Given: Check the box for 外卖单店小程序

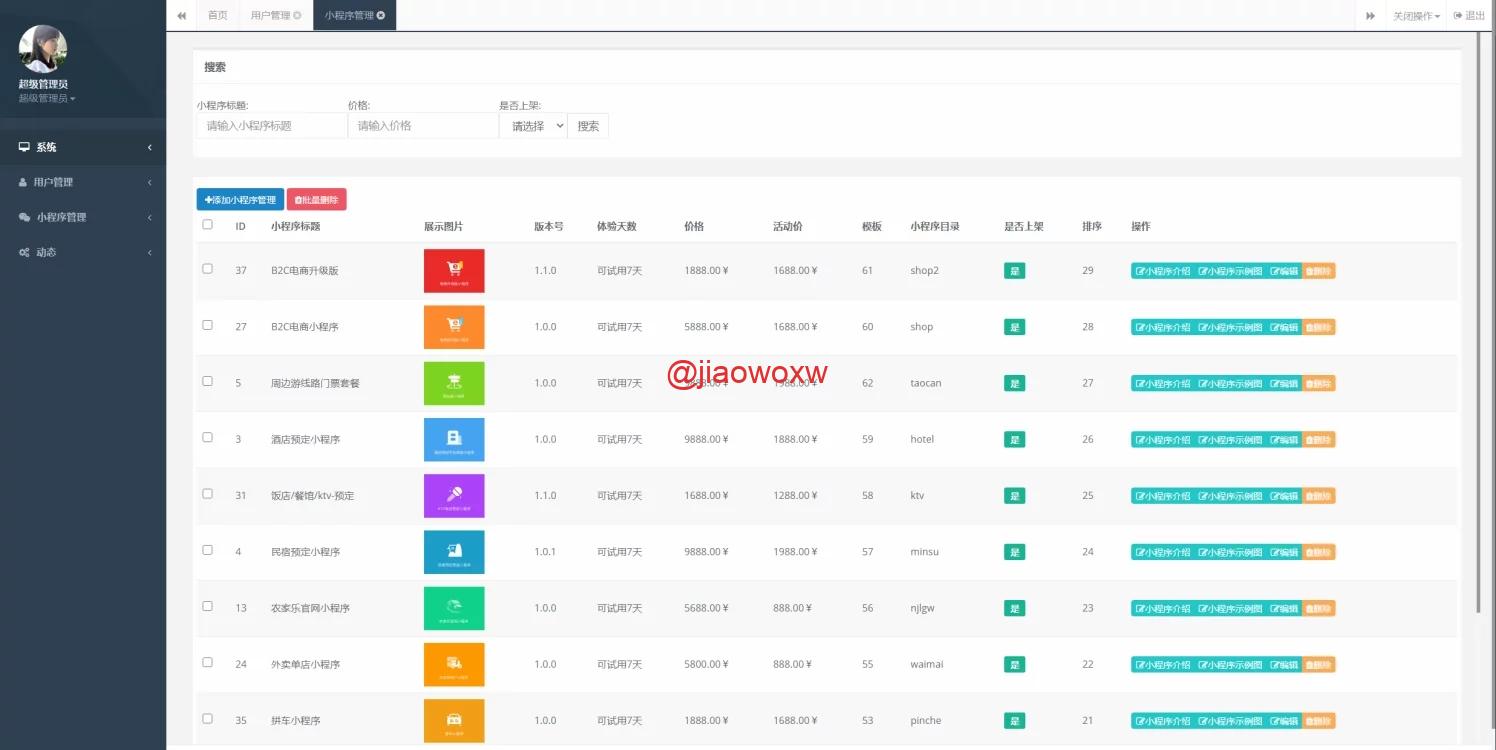Looking at the screenshot, I should tap(208, 662).
